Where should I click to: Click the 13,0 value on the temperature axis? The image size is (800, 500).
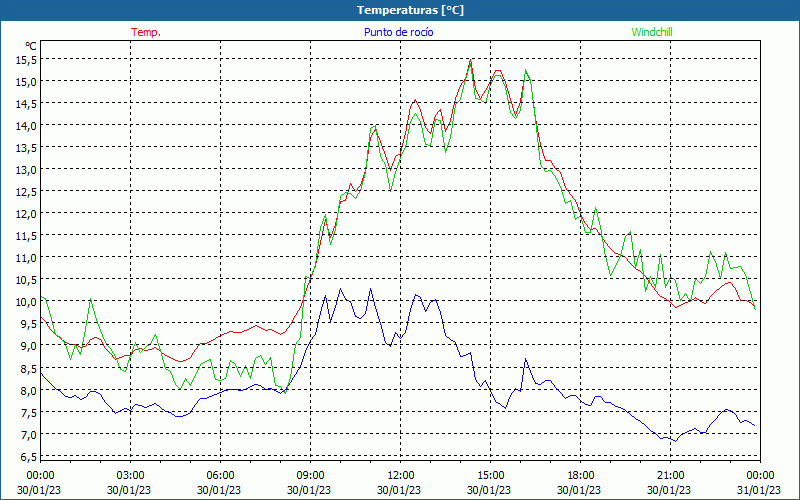tap(27, 169)
